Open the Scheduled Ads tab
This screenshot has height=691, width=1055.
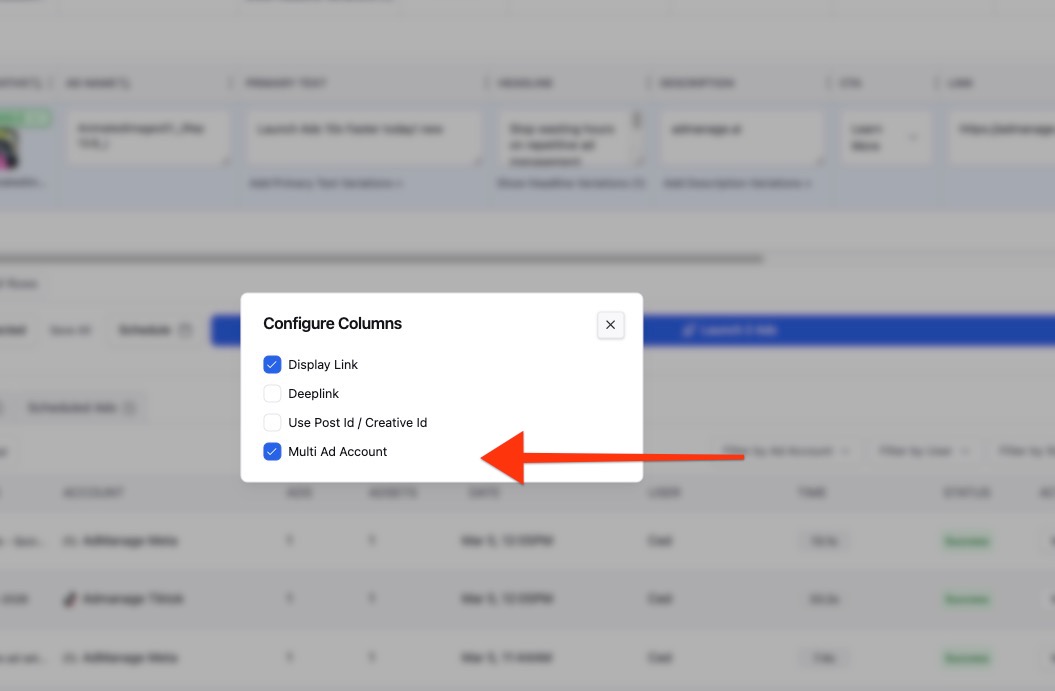81,408
